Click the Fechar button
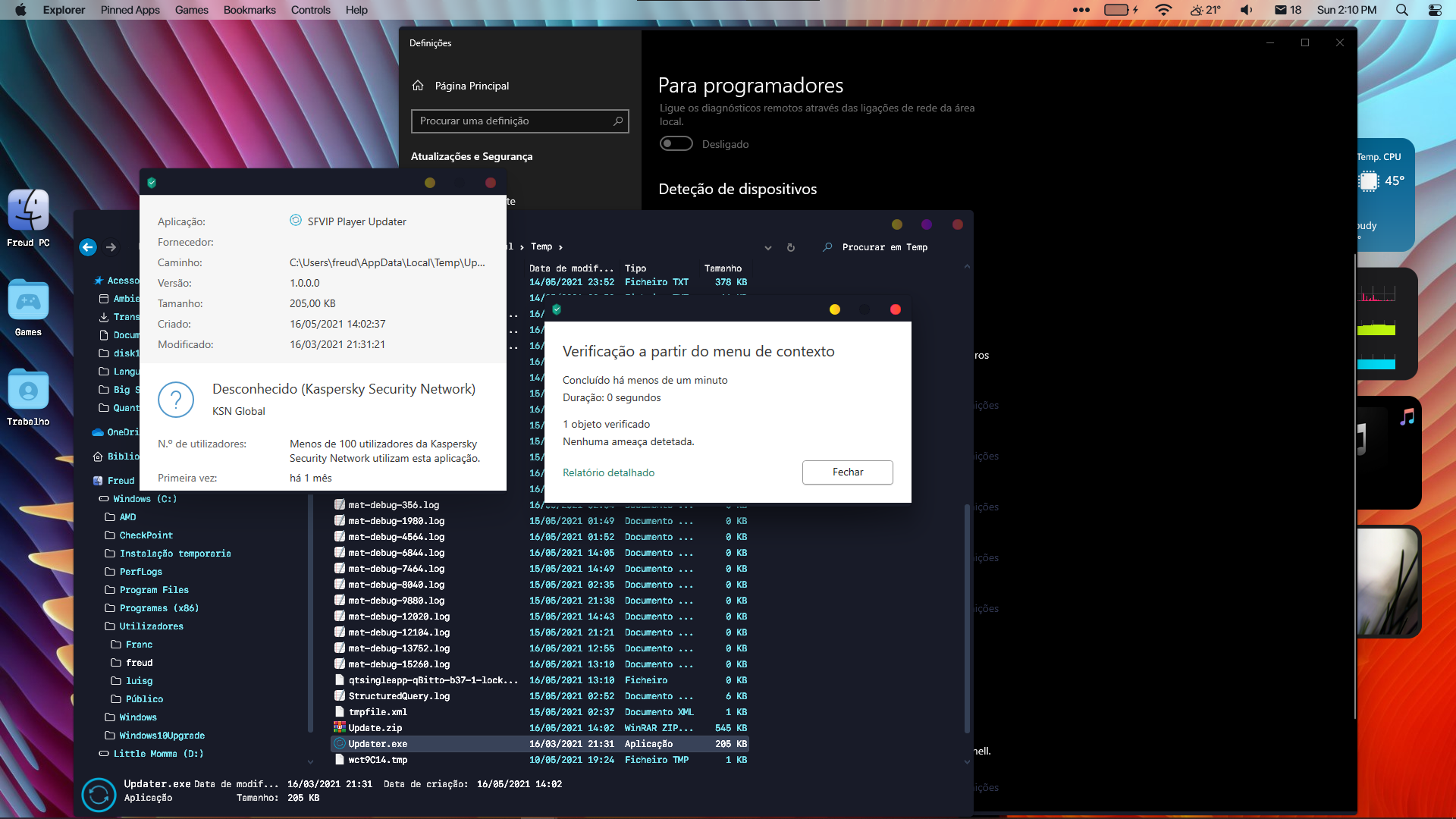 pos(847,472)
